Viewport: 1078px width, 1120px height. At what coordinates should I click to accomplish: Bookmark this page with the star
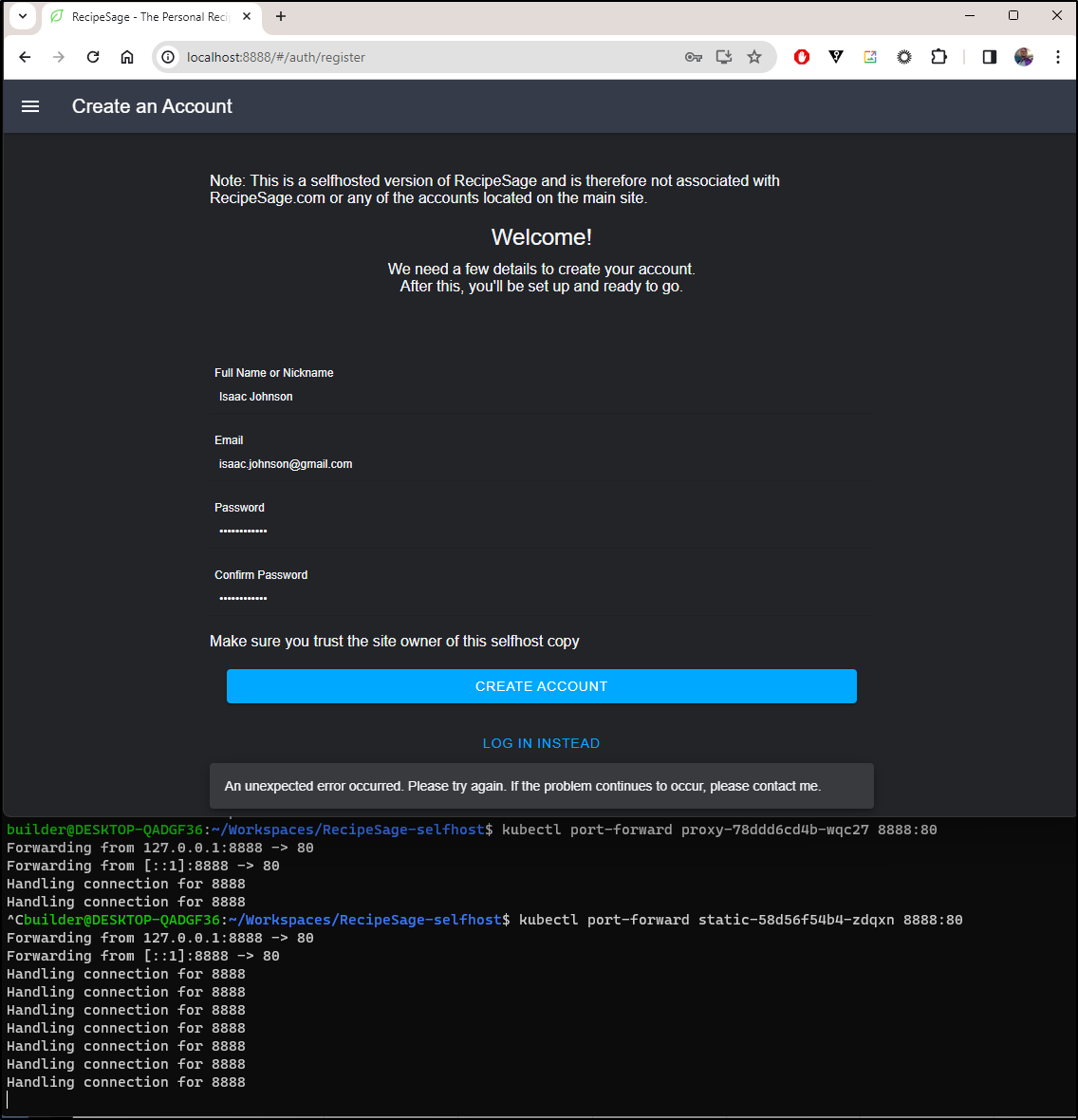754,57
